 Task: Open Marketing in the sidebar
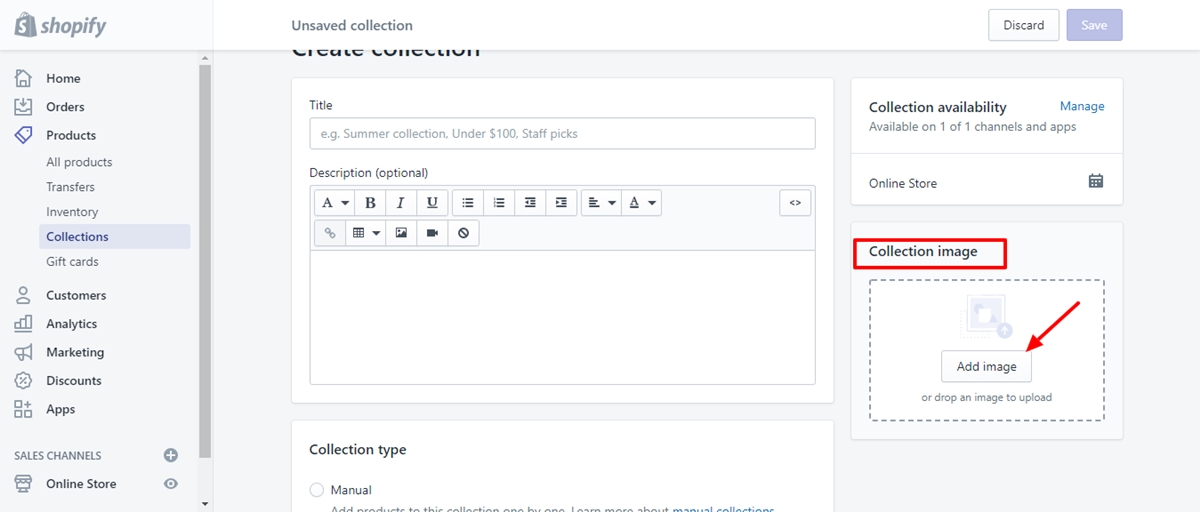coord(75,352)
